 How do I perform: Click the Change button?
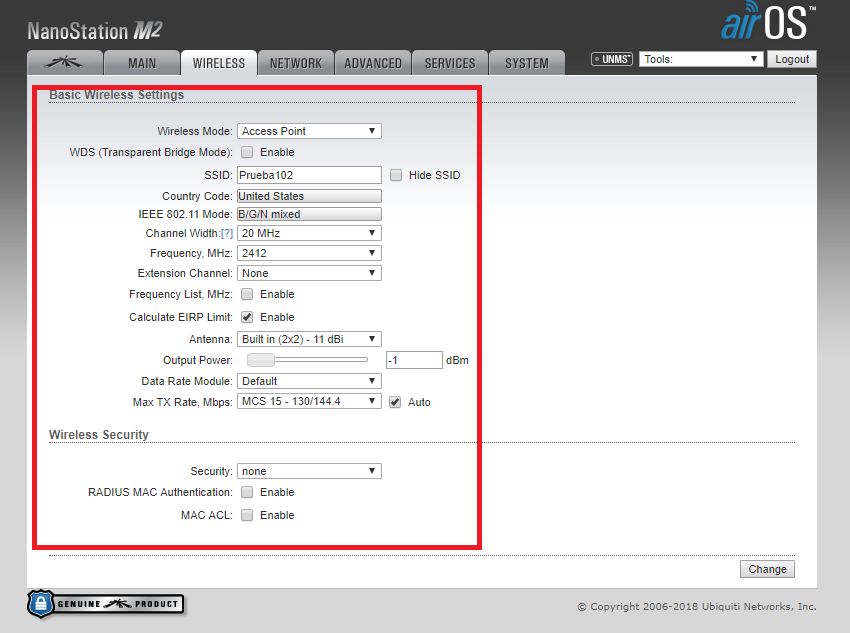[x=767, y=569]
